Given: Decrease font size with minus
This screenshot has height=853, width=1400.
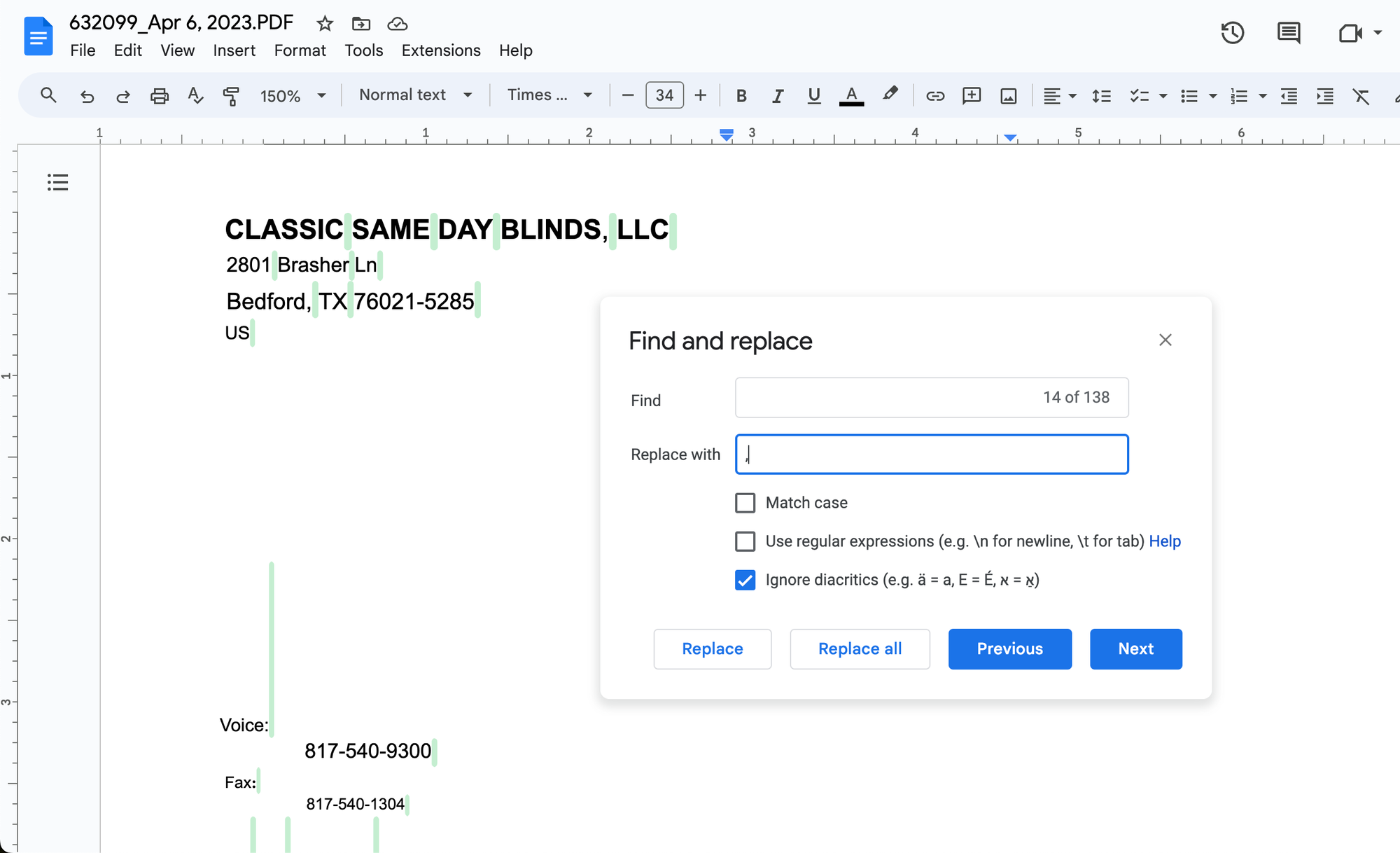Looking at the screenshot, I should (628, 95).
